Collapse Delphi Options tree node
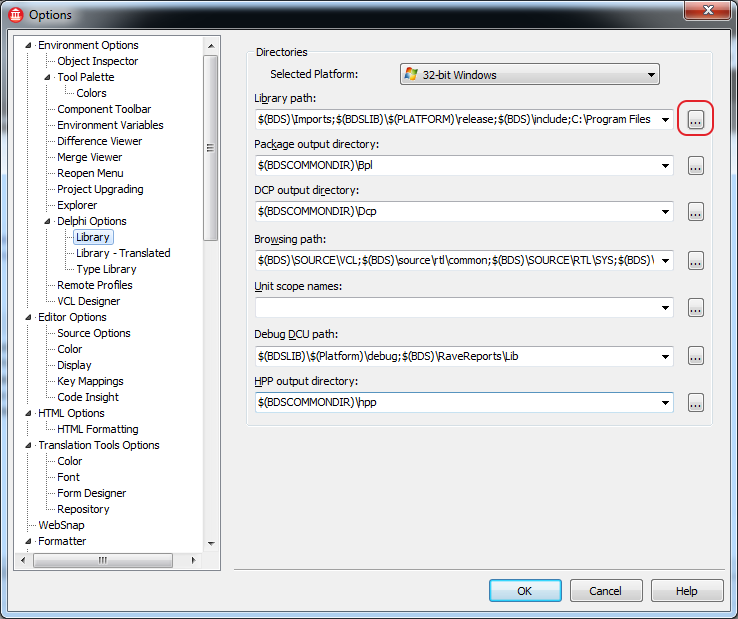 point(47,221)
